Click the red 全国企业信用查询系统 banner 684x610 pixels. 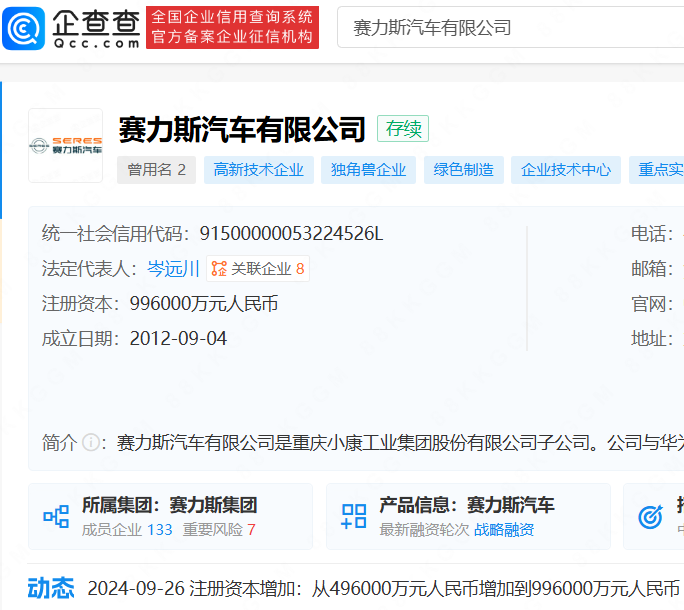(232, 27)
